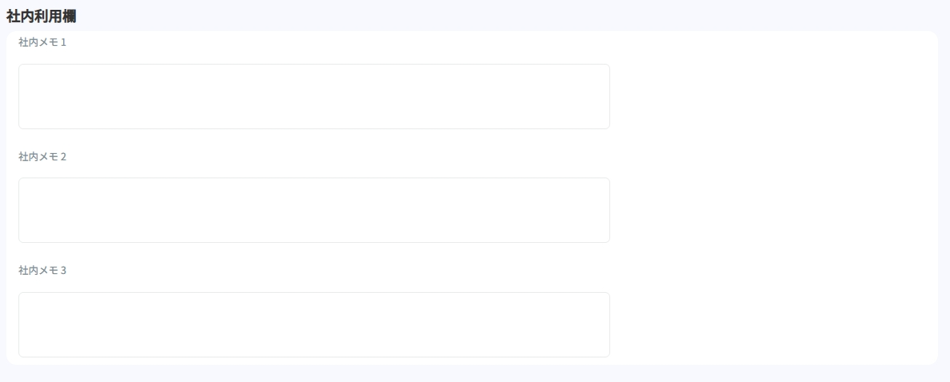This screenshot has height=382, width=950.
Task: Select the 社内メモ 3 text area
Action: [x=314, y=325]
